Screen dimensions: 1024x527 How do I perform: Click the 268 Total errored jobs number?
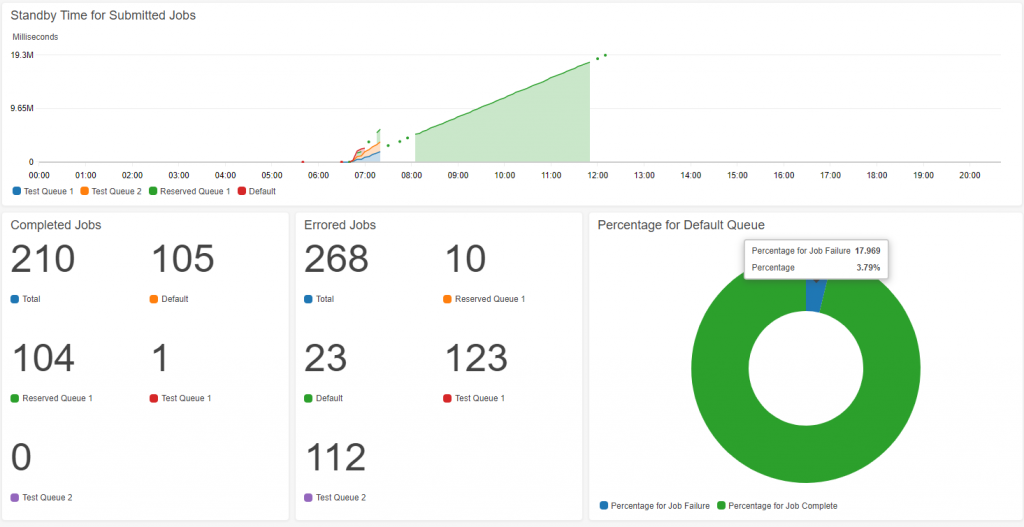pos(336,259)
